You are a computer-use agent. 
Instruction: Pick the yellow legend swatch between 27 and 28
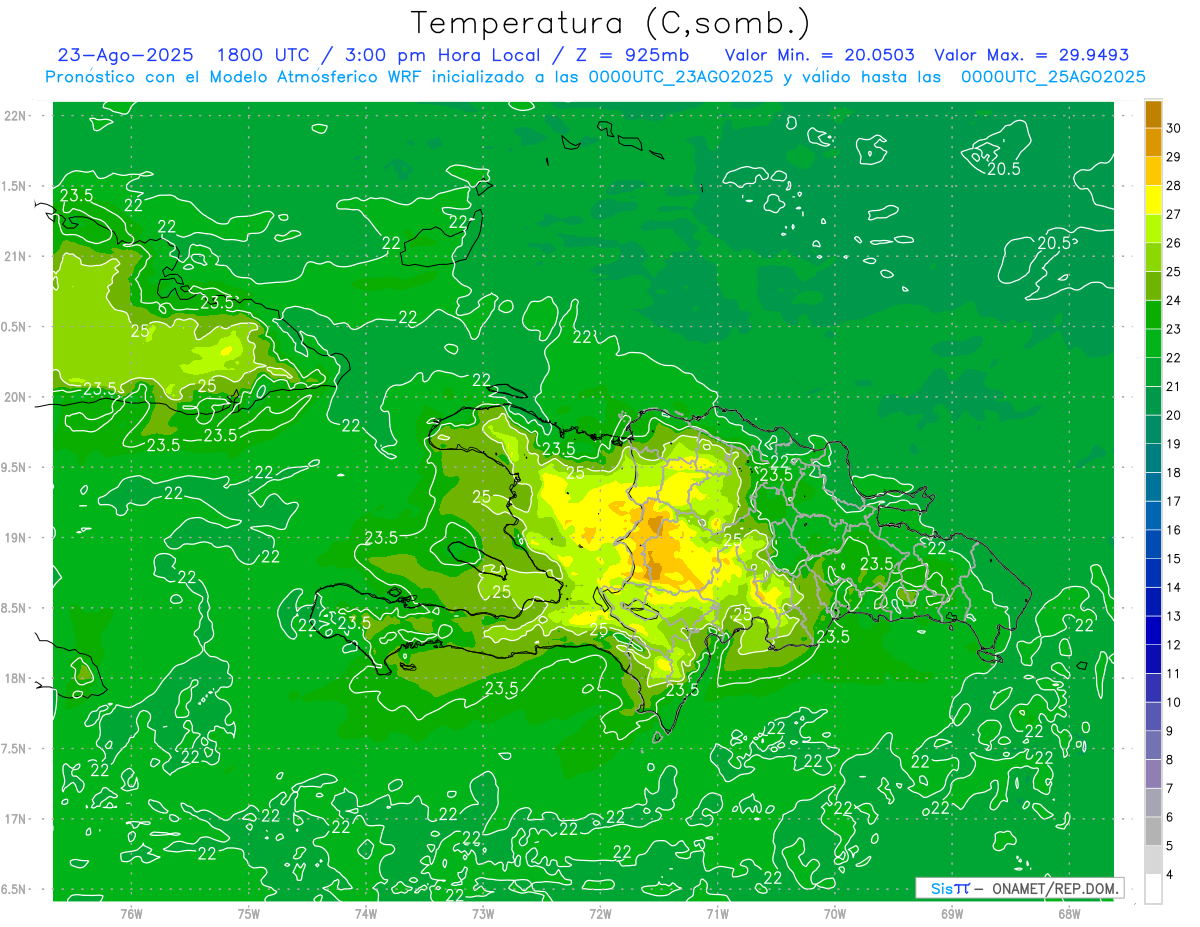coord(1153,199)
